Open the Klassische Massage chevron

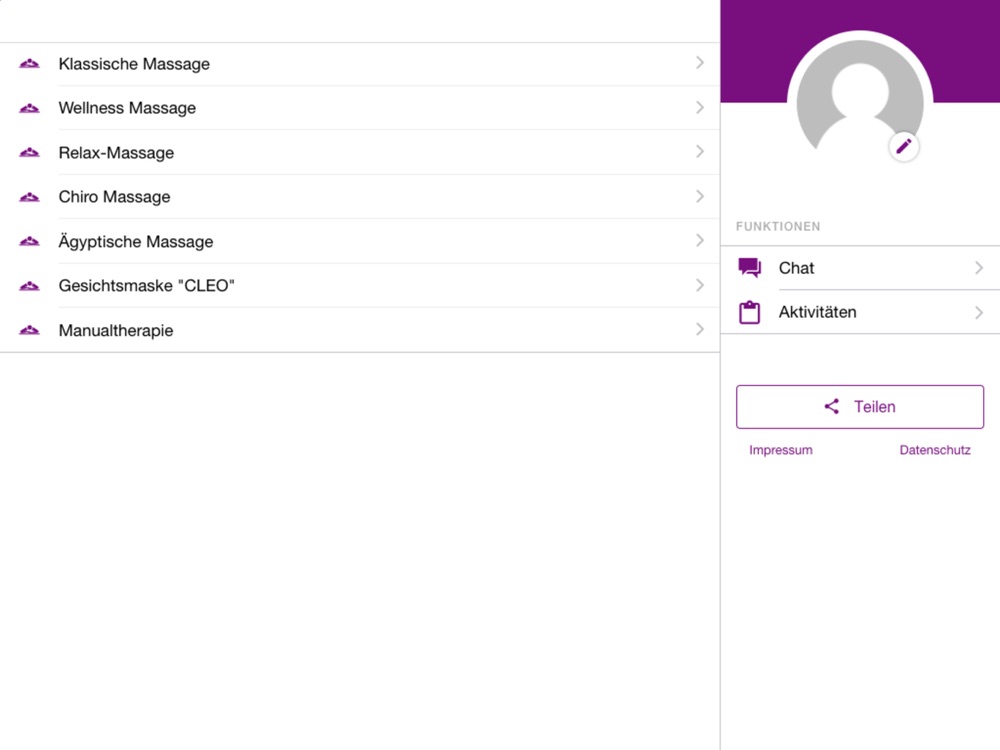pos(700,62)
